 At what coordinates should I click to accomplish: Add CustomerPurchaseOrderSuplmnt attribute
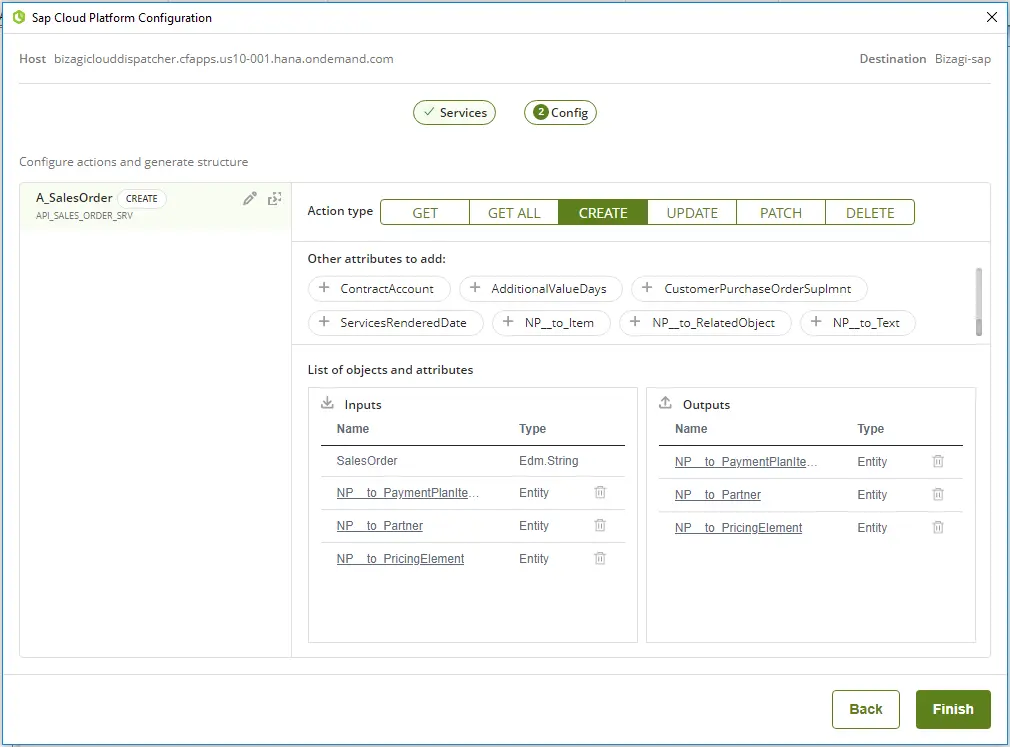(749, 288)
